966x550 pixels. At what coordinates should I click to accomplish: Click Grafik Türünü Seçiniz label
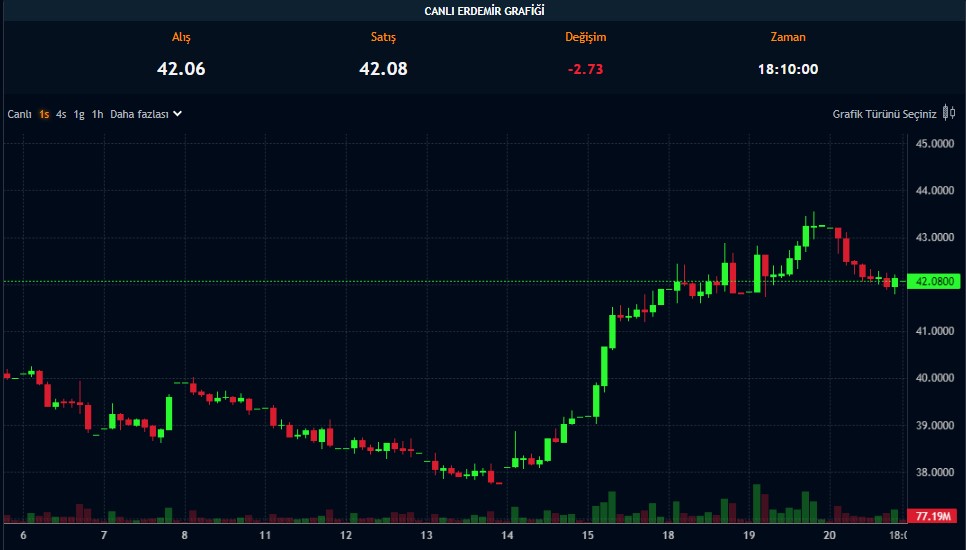point(884,114)
